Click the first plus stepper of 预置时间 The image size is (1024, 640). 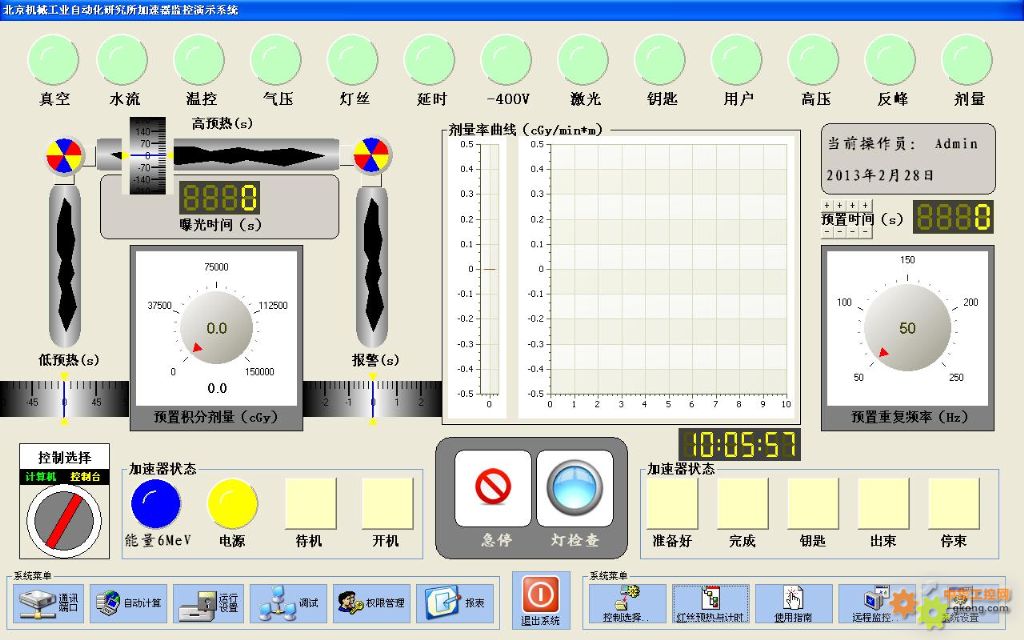827,205
